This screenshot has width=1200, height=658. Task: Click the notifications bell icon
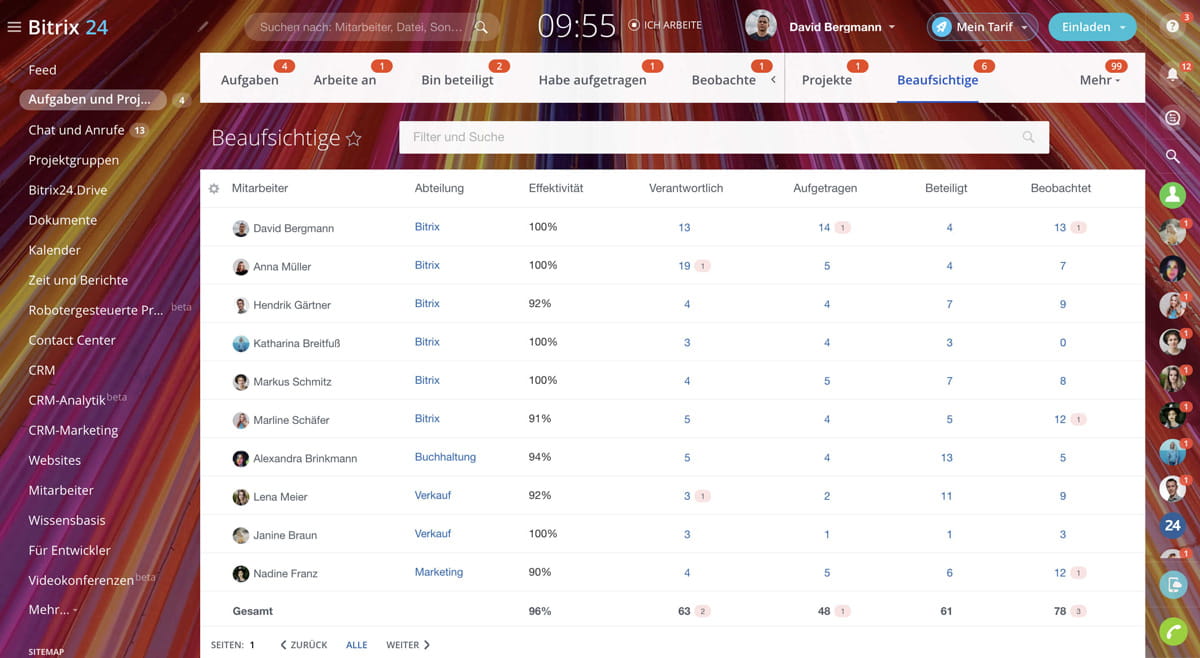pos(1173,74)
